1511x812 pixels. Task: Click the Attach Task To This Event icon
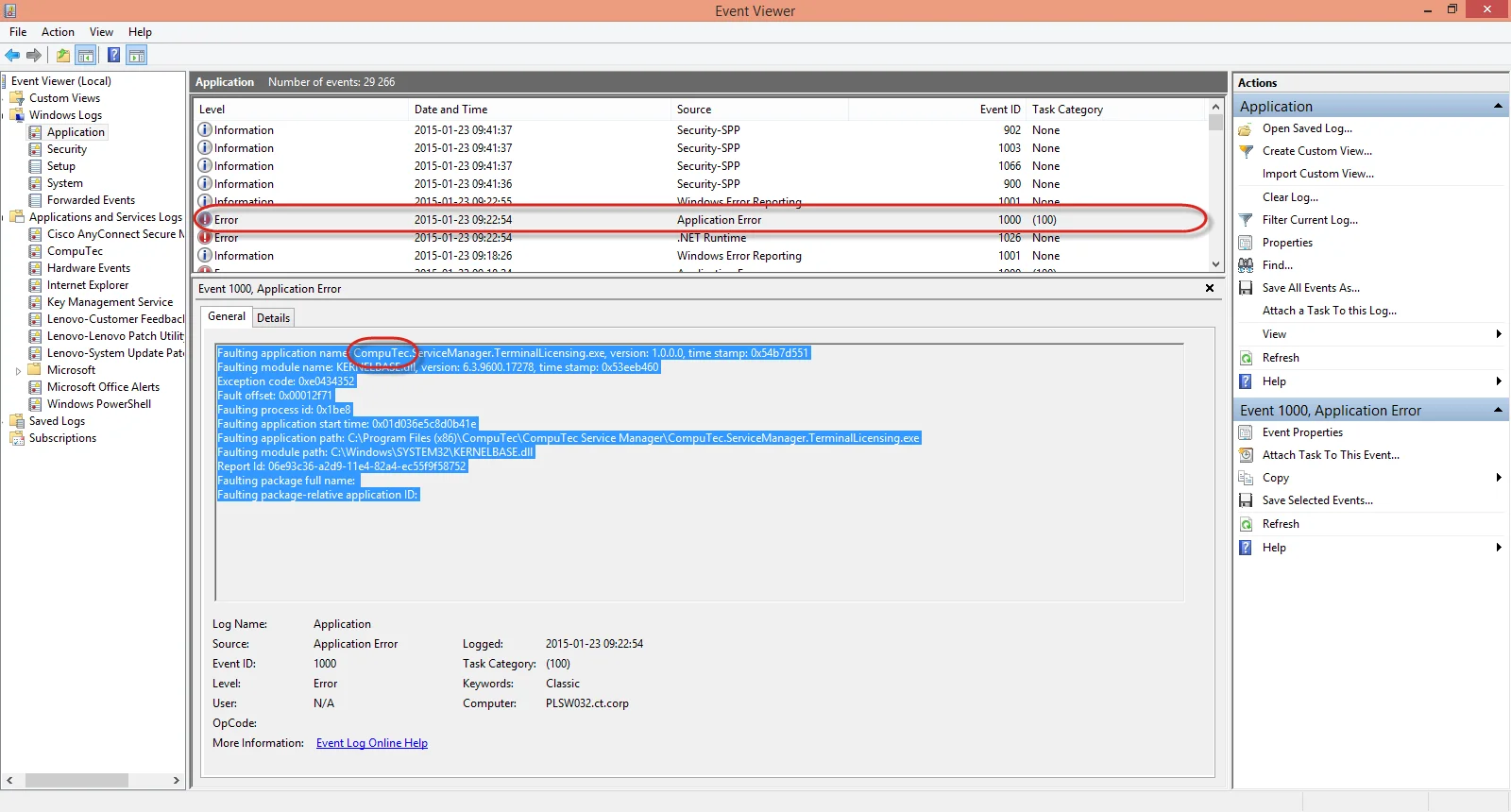pos(1246,455)
